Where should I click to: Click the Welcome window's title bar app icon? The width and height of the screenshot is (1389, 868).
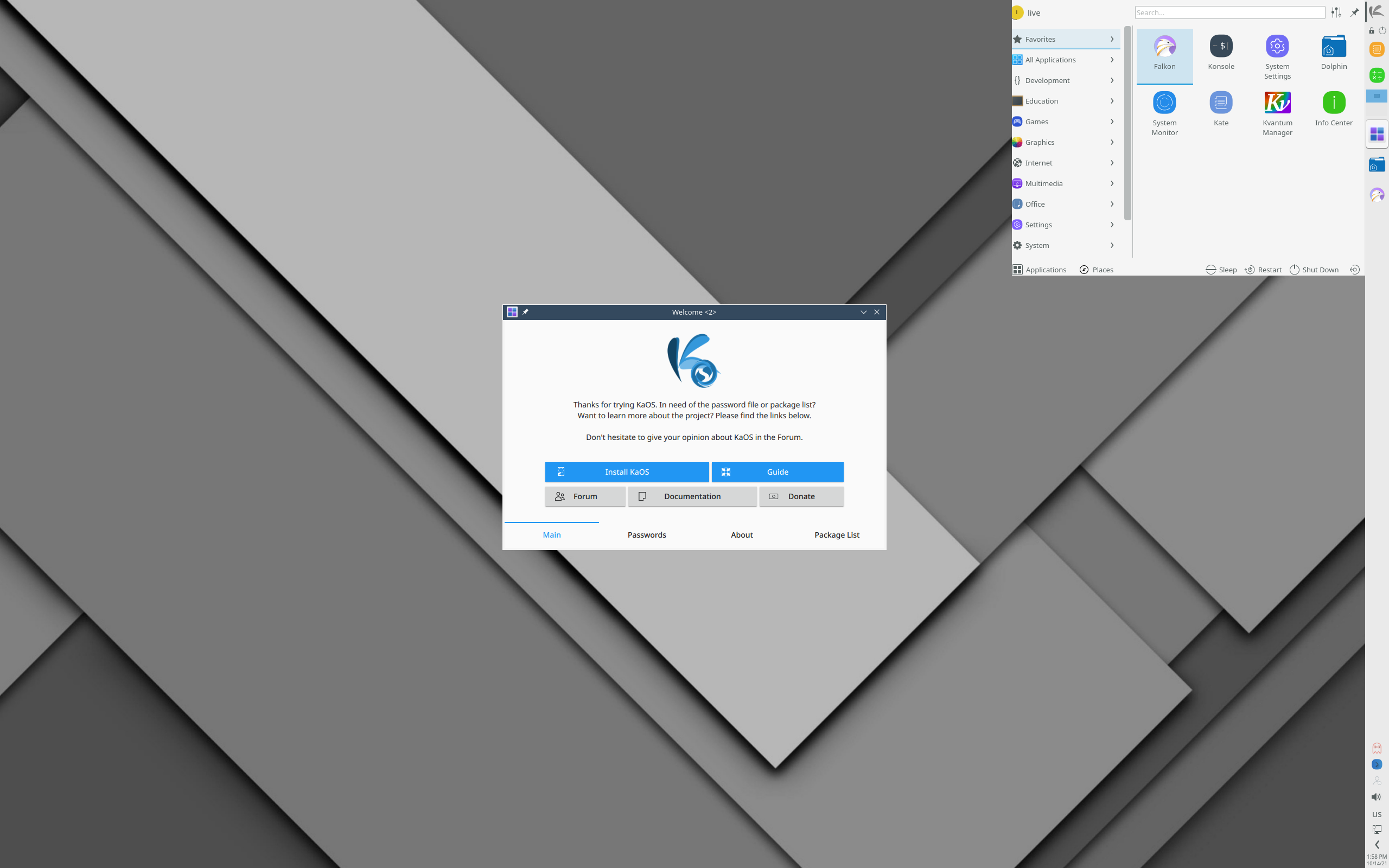pos(512,312)
